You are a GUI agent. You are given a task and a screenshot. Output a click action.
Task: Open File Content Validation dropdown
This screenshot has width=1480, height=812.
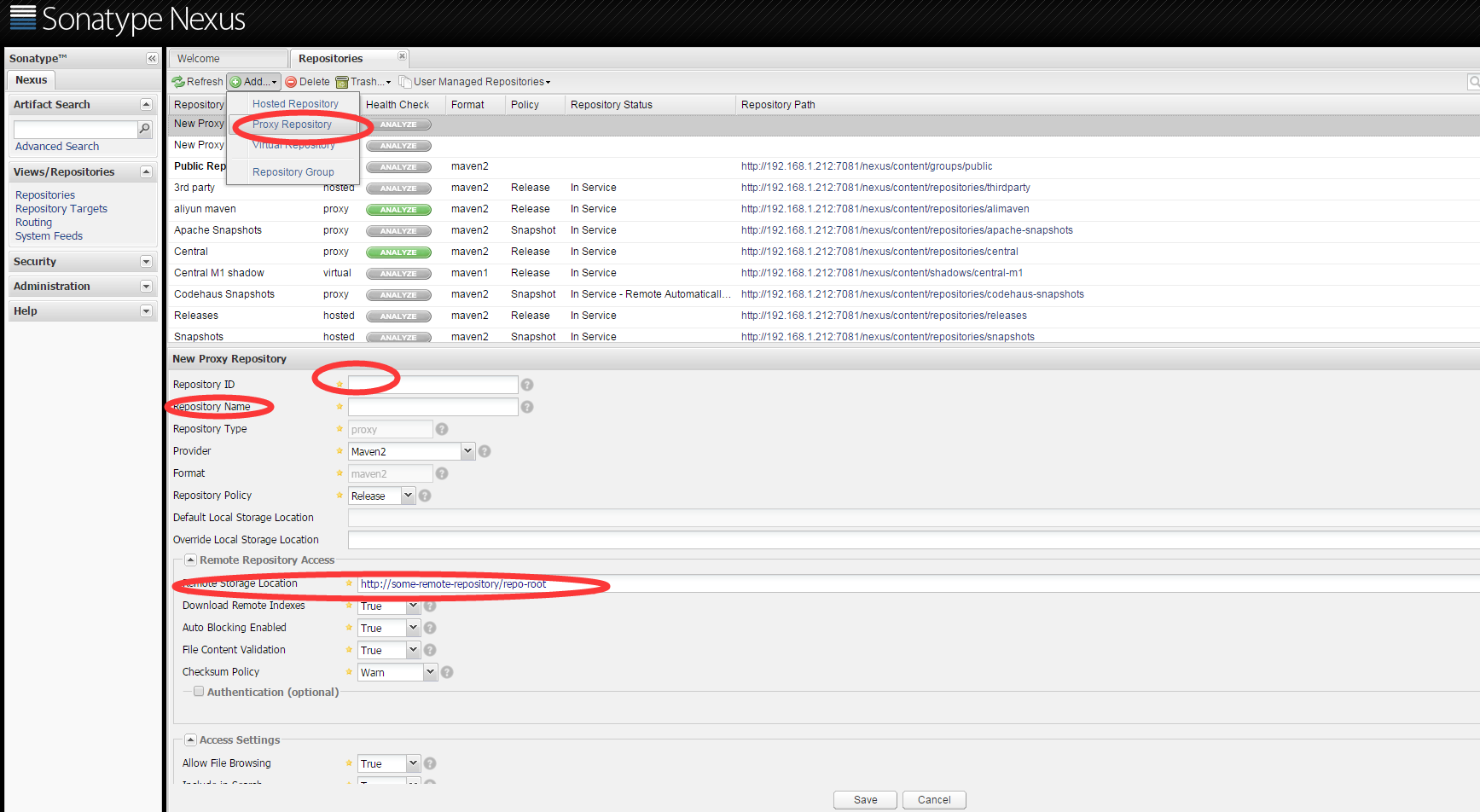point(413,651)
